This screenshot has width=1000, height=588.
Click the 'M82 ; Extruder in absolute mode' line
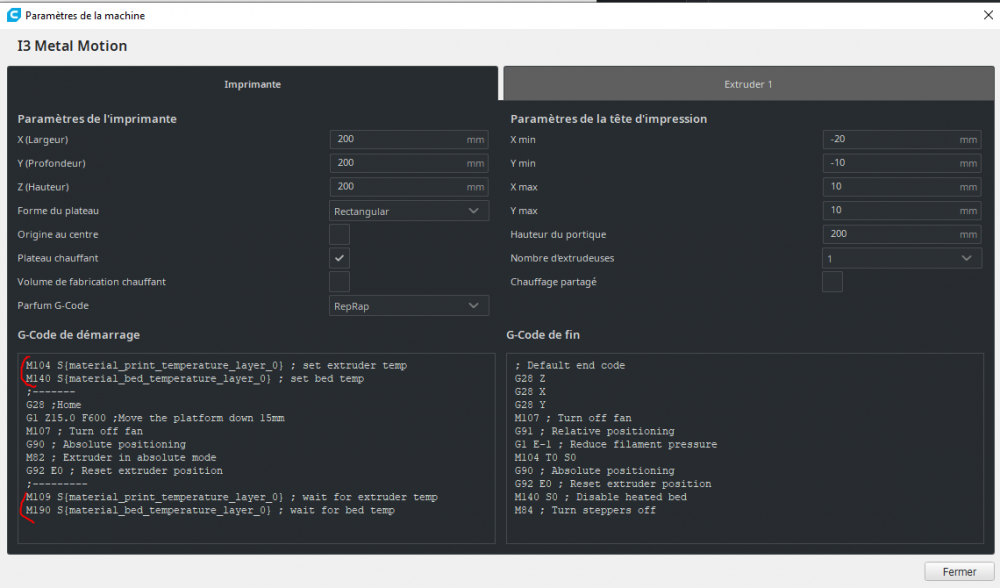pos(121,457)
